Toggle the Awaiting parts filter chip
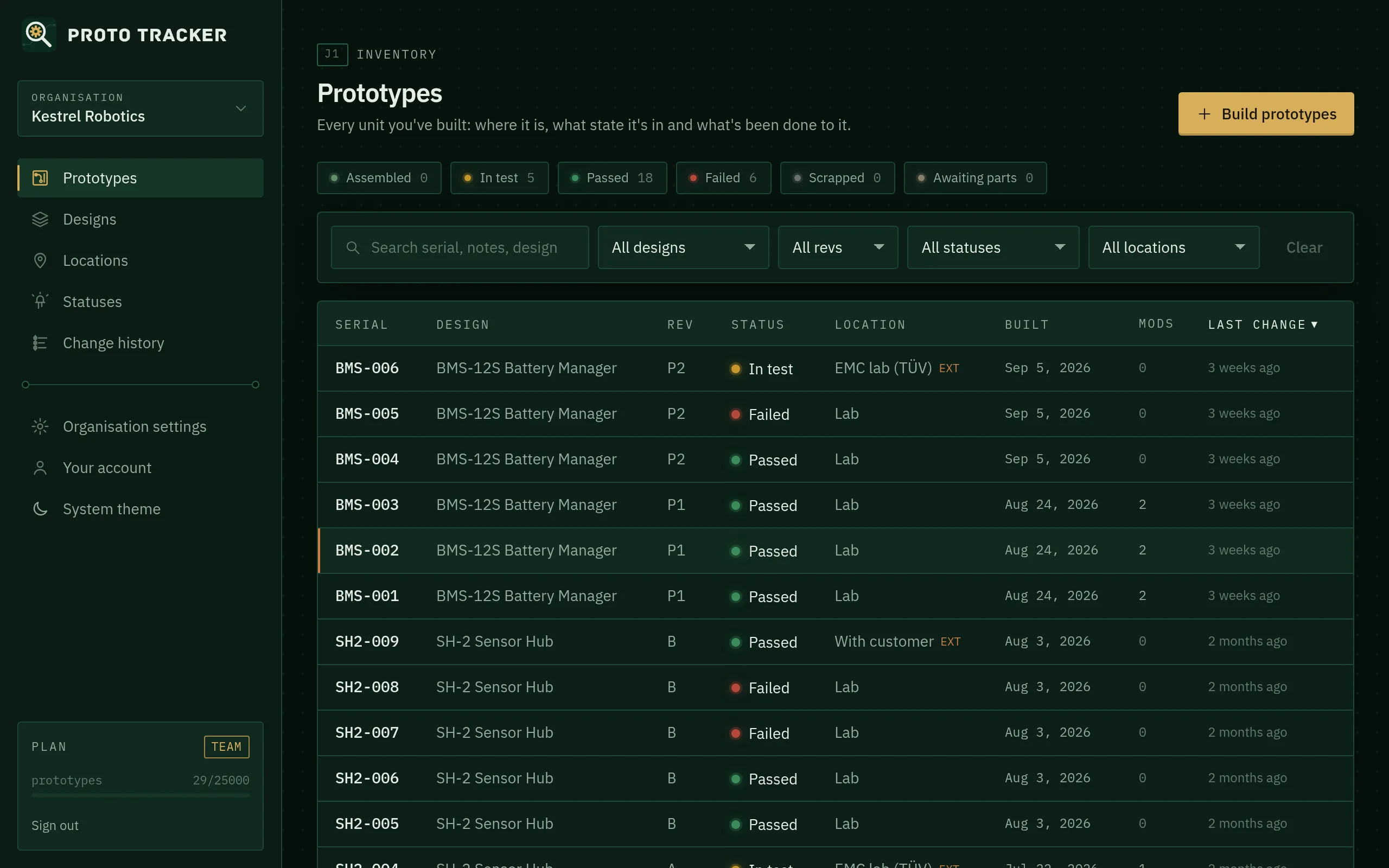 pyautogui.click(x=975, y=178)
